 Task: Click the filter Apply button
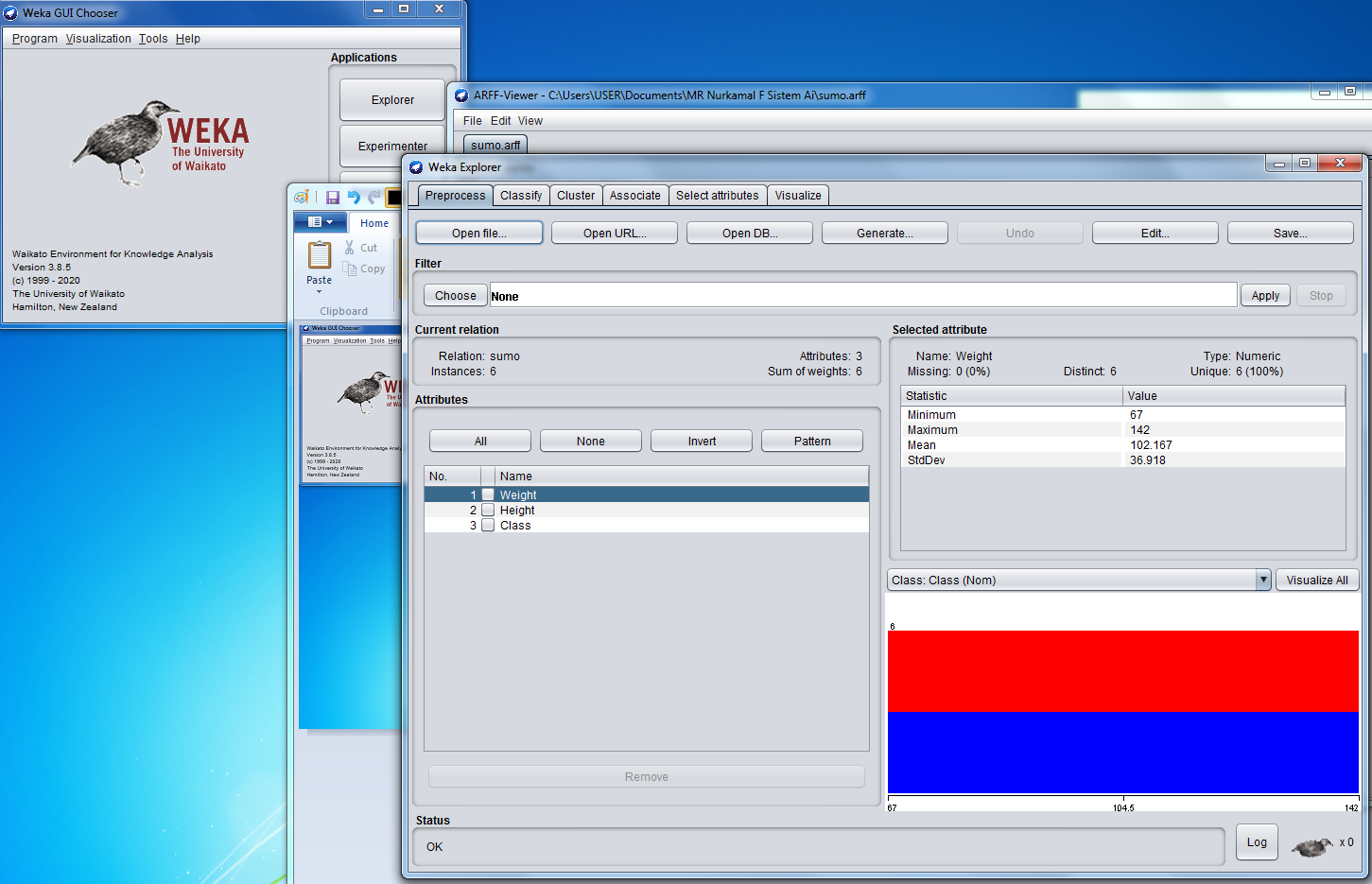pyautogui.click(x=1265, y=295)
